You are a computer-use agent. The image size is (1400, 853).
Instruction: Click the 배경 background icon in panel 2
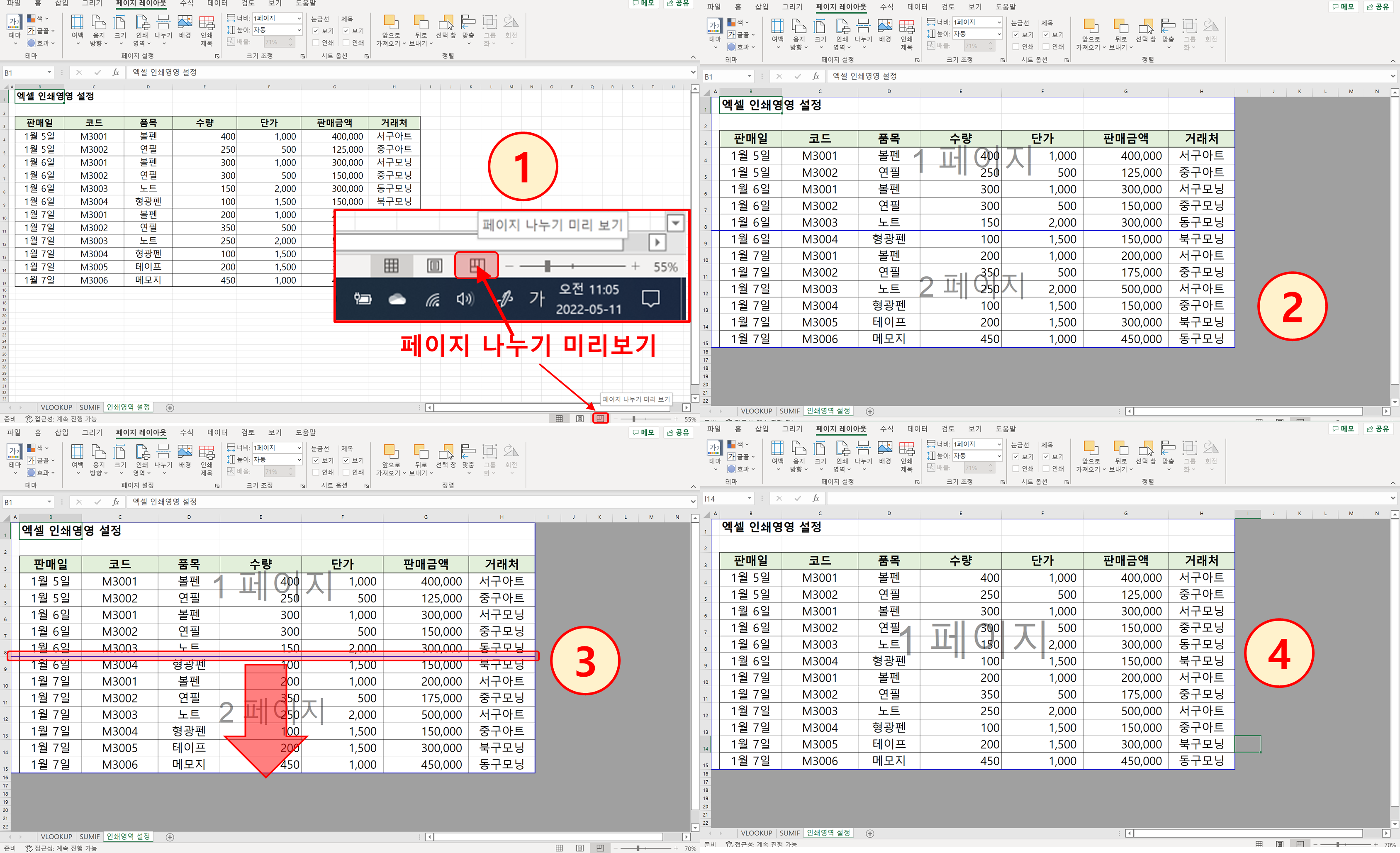(x=885, y=31)
